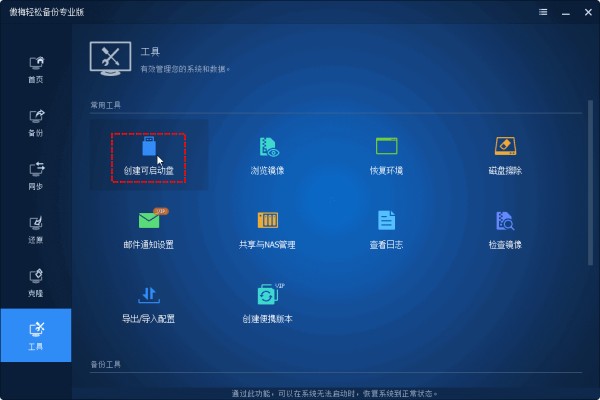Viewport: 600px width, 400px height.
Task: Open the 查看日志 document icon
Action: (x=386, y=220)
